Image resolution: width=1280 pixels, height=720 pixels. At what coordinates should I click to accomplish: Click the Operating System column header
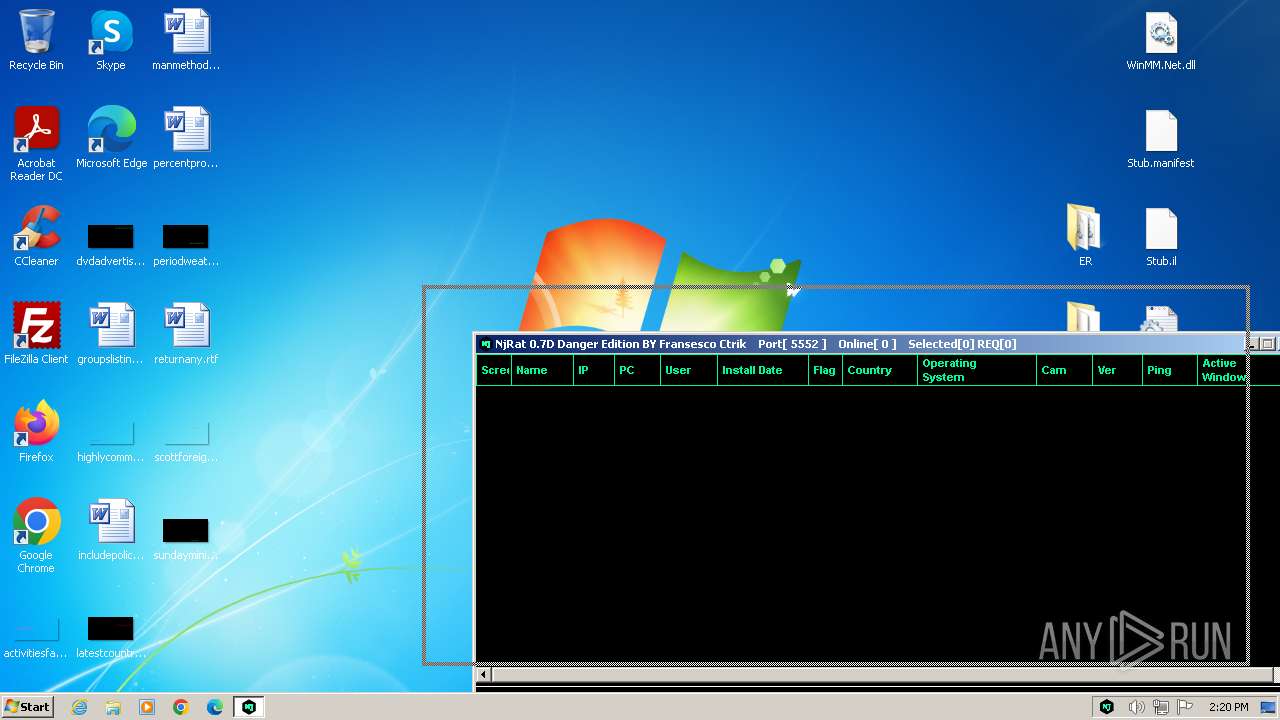pyautogui.click(x=977, y=370)
